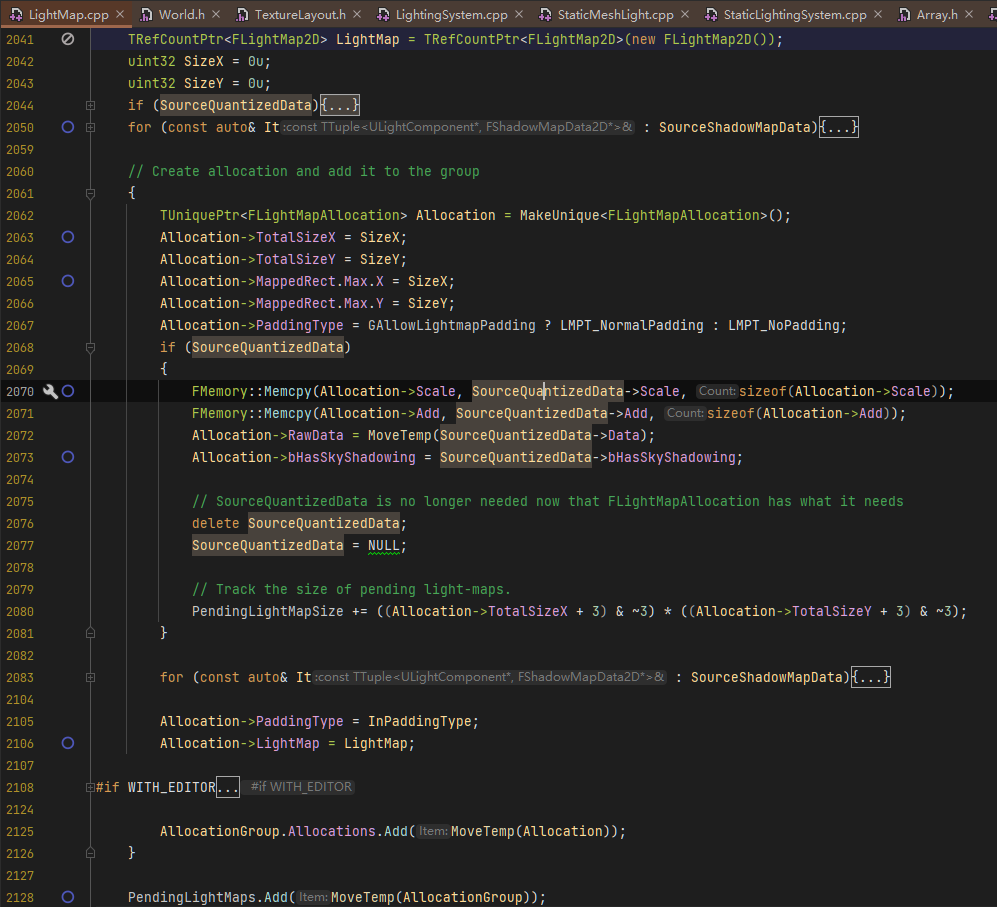Click the gutter circle marker on line 2070

click(68, 391)
